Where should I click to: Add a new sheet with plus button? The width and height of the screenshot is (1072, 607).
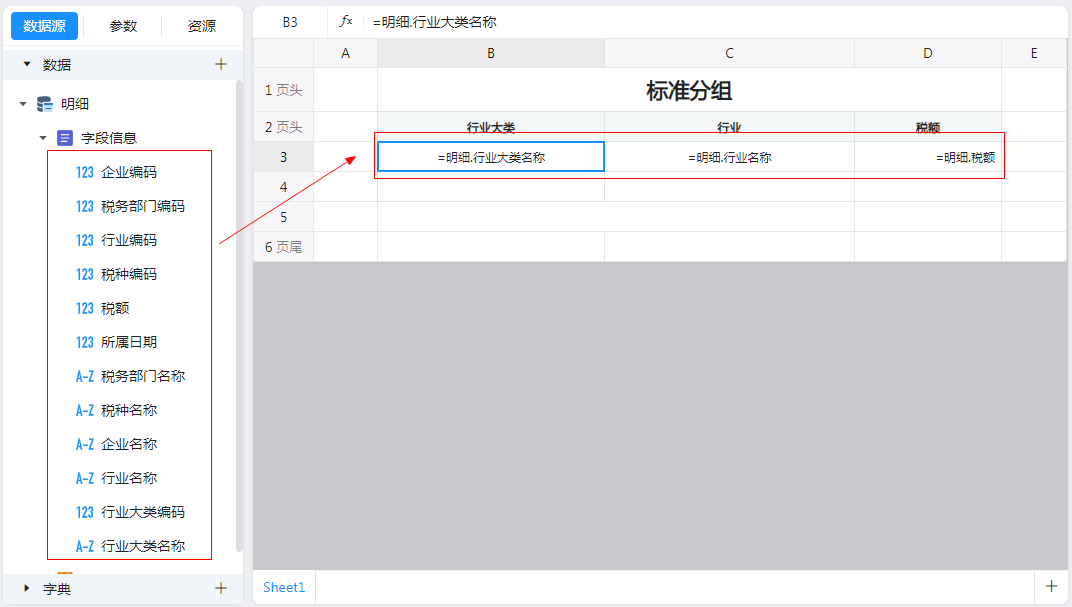coord(1051,587)
